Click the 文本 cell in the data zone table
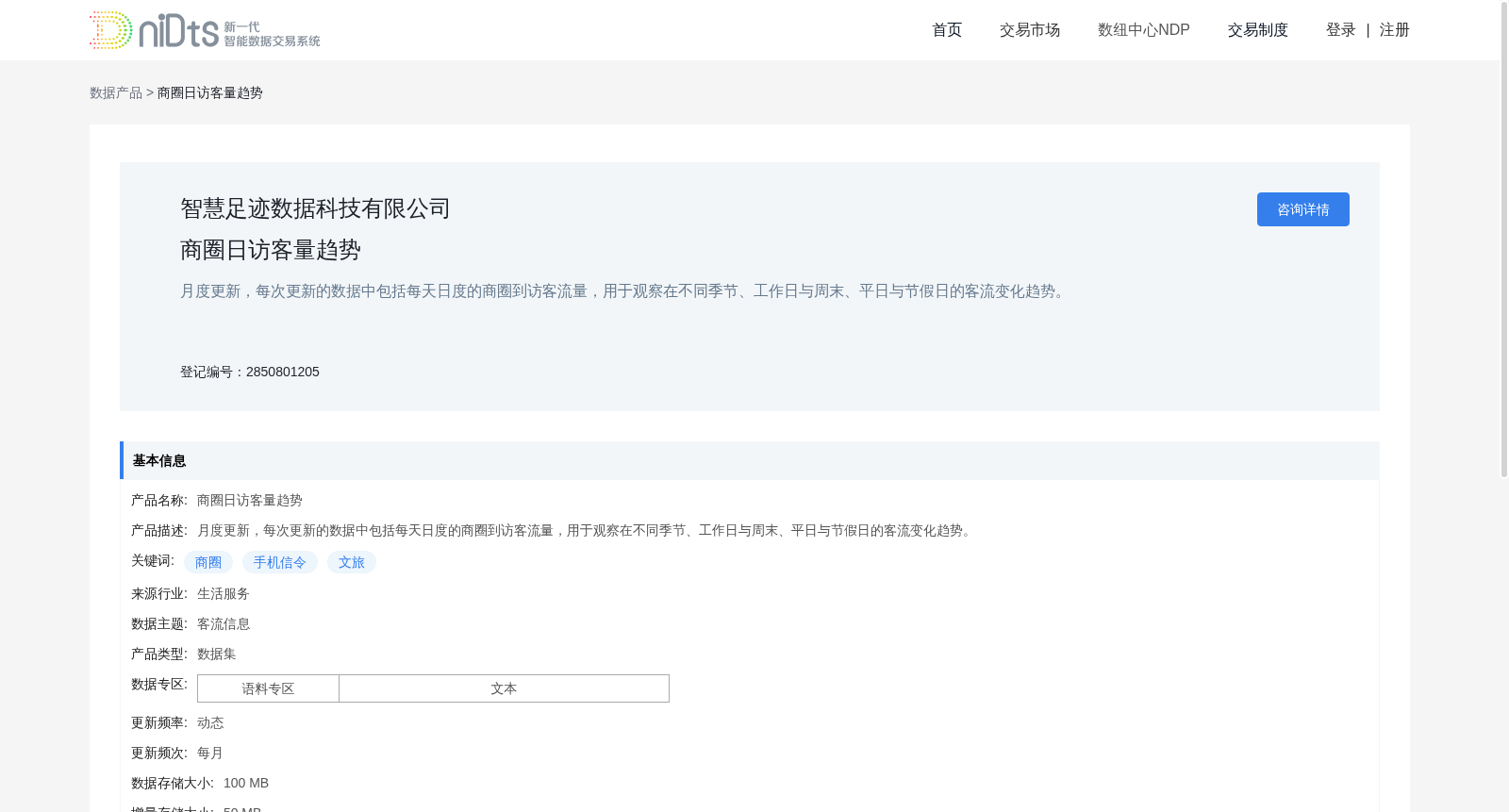 tap(505, 688)
